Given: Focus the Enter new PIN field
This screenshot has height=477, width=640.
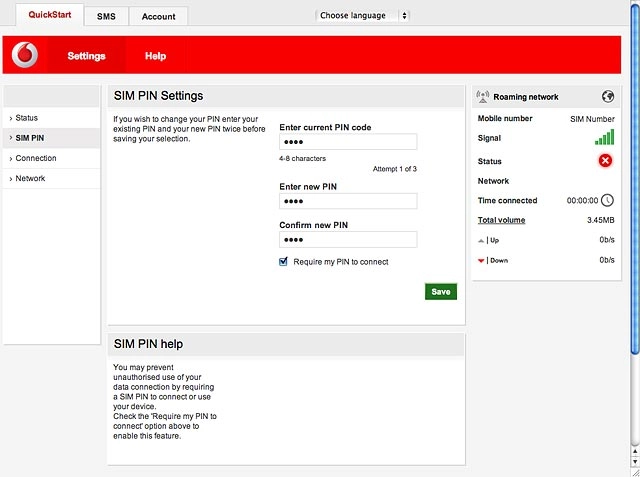Looking at the screenshot, I should pos(348,201).
